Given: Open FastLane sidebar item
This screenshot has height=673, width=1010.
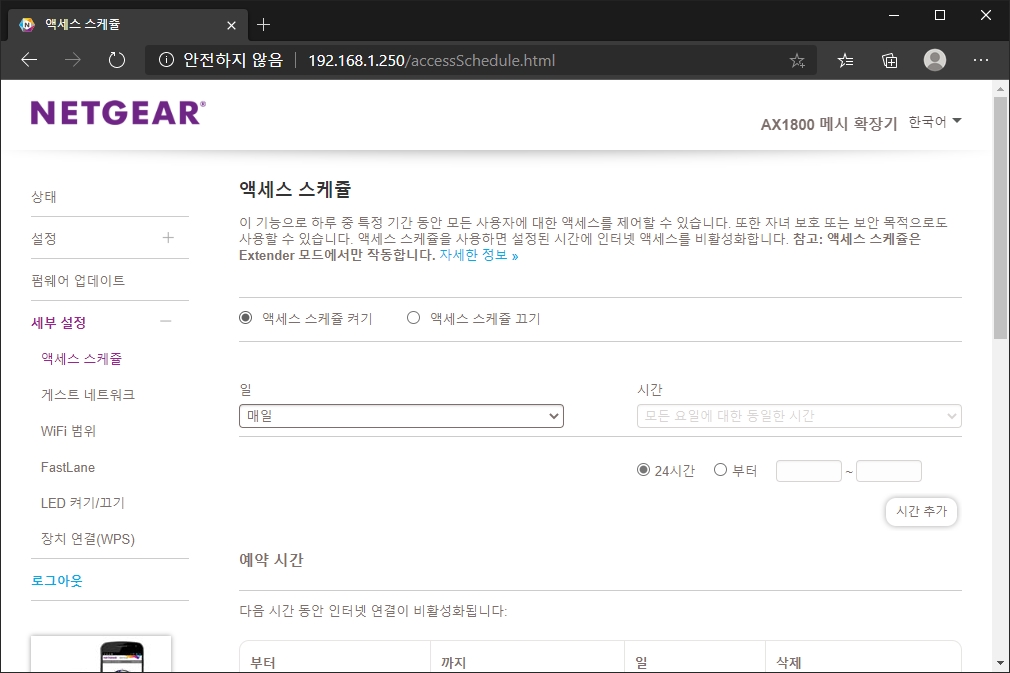Looking at the screenshot, I should [x=68, y=467].
